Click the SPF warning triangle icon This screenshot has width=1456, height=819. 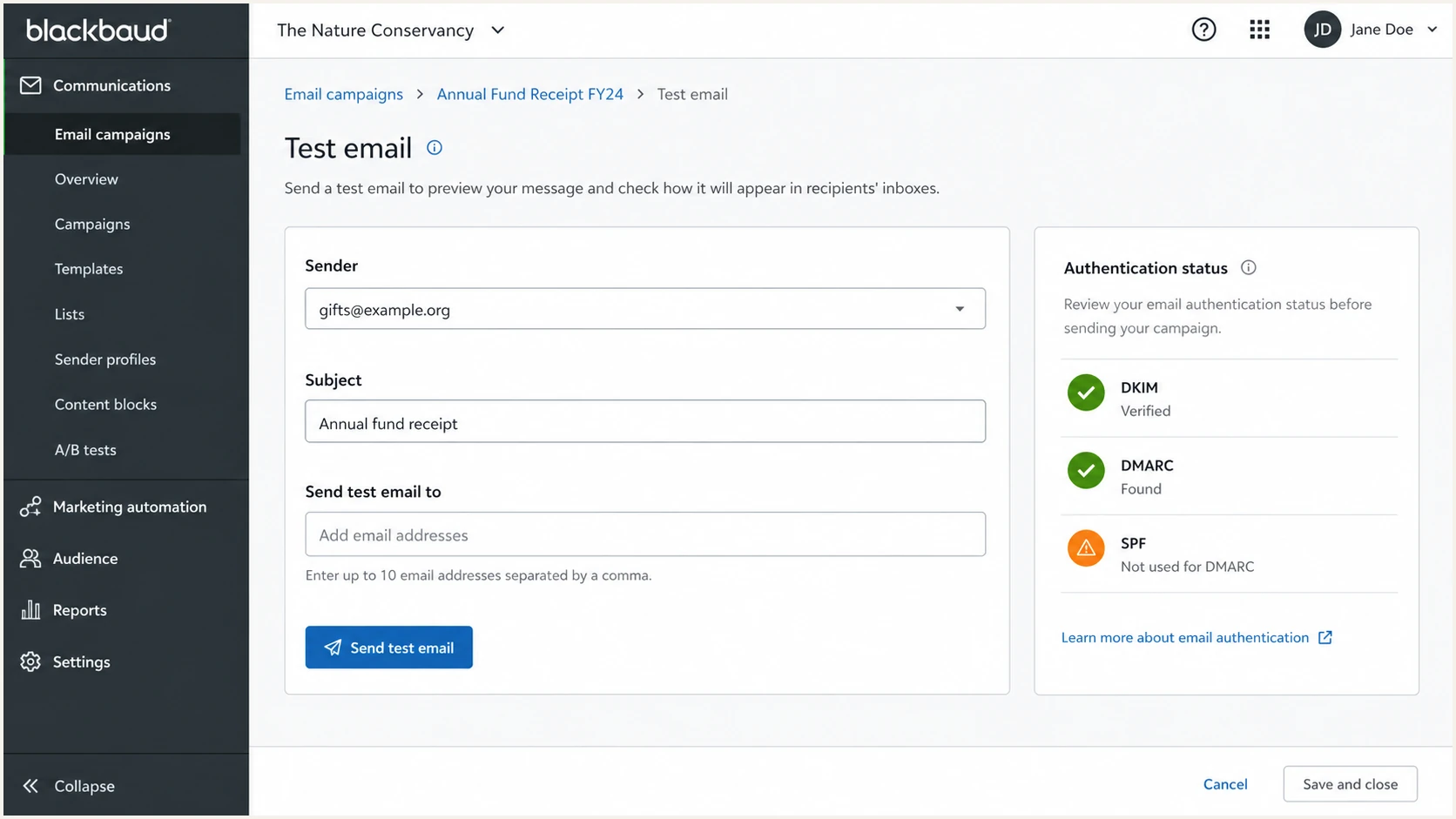pos(1086,548)
